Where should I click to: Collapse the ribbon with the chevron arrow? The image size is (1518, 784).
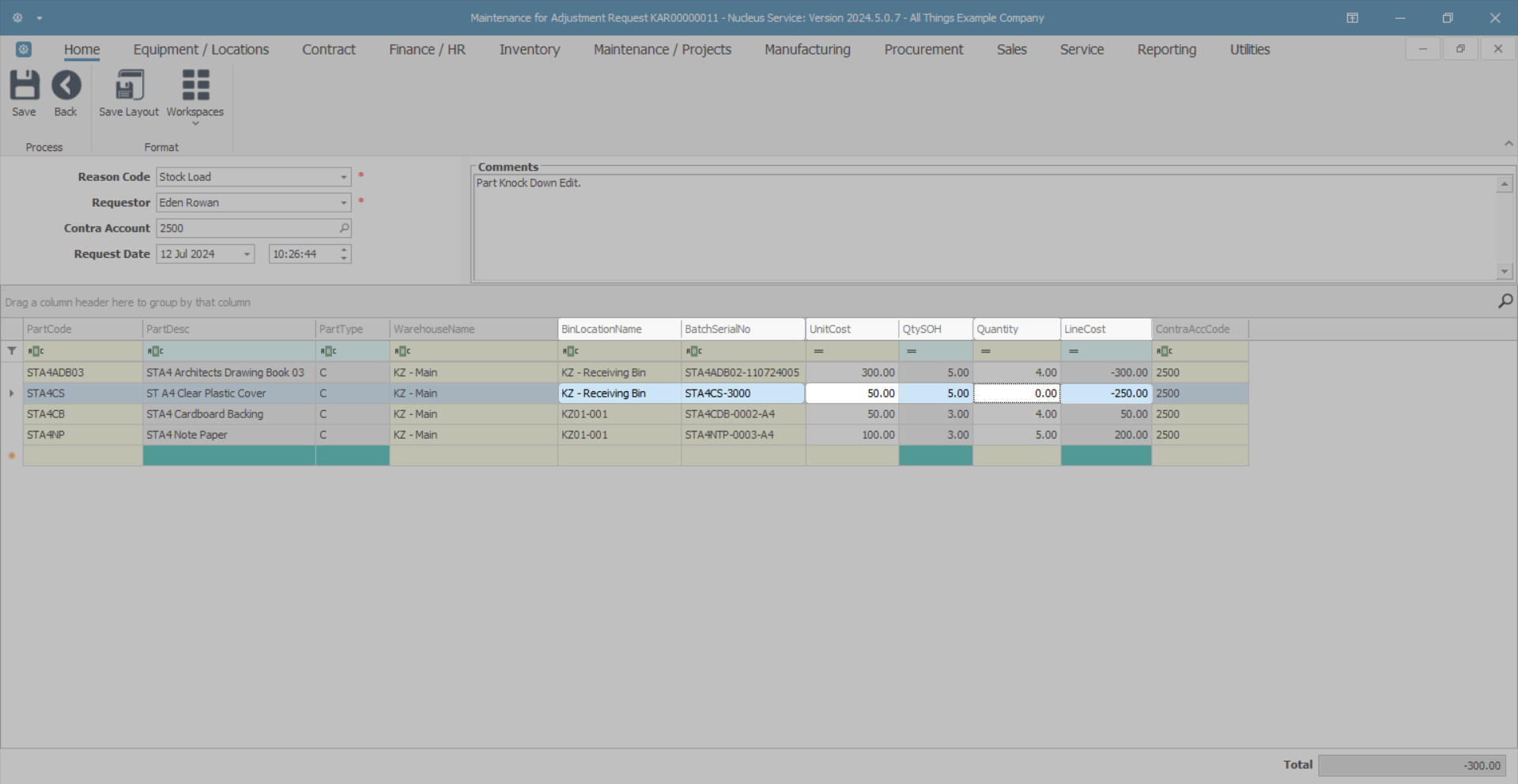(x=1509, y=143)
